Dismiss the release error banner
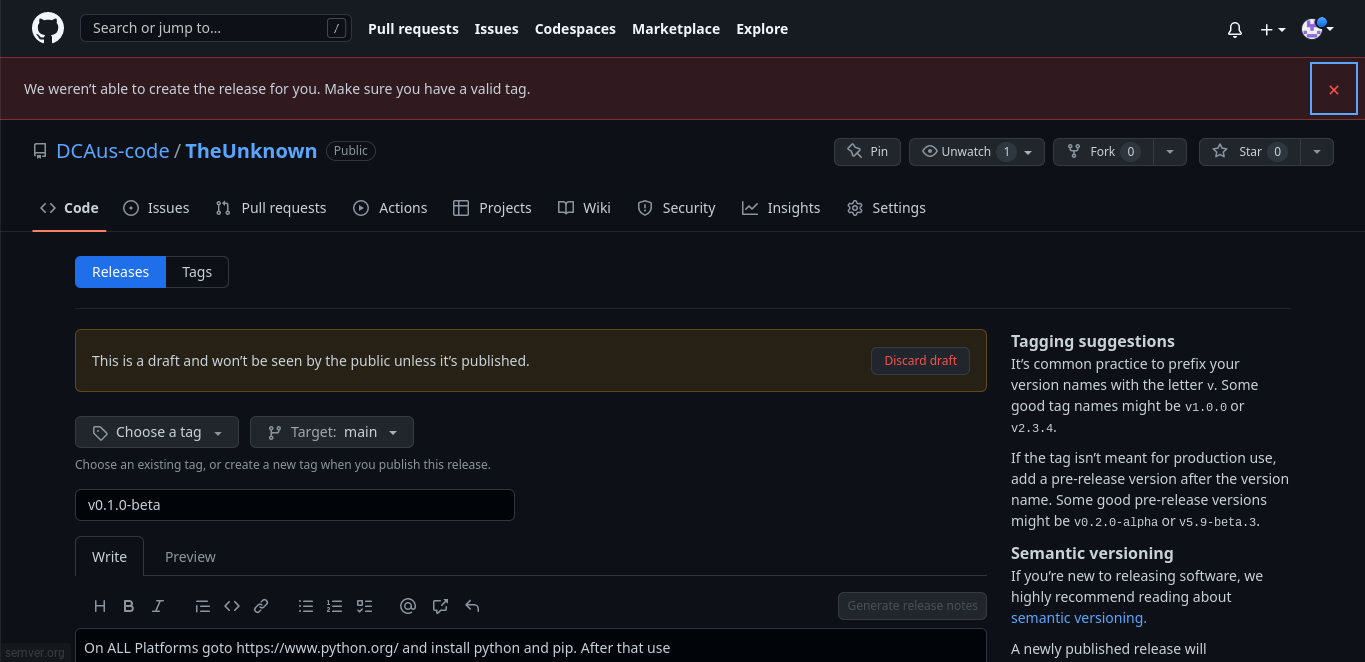Screen dimensions: 1365x662 pyautogui.click(x=1334, y=89)
